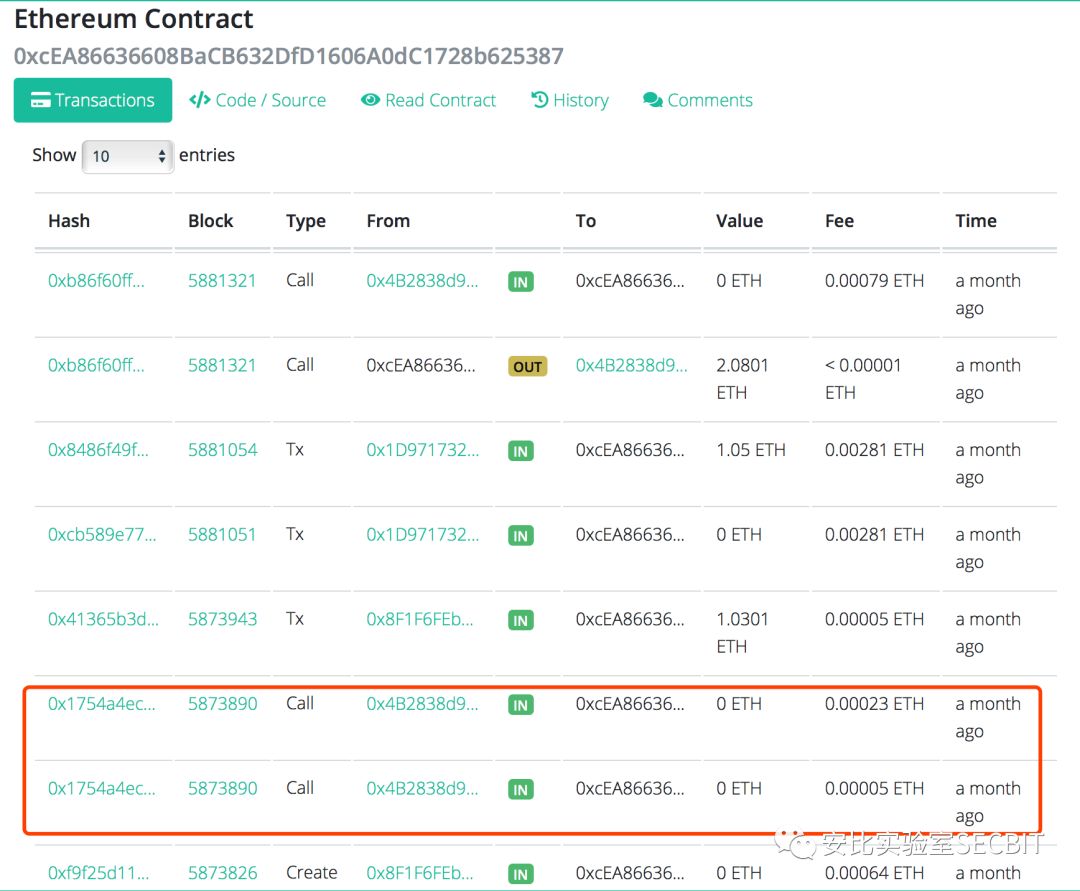Sort by the Fee column header
The width and height of the screenshot is (1080, 891).
click(839, 221)
